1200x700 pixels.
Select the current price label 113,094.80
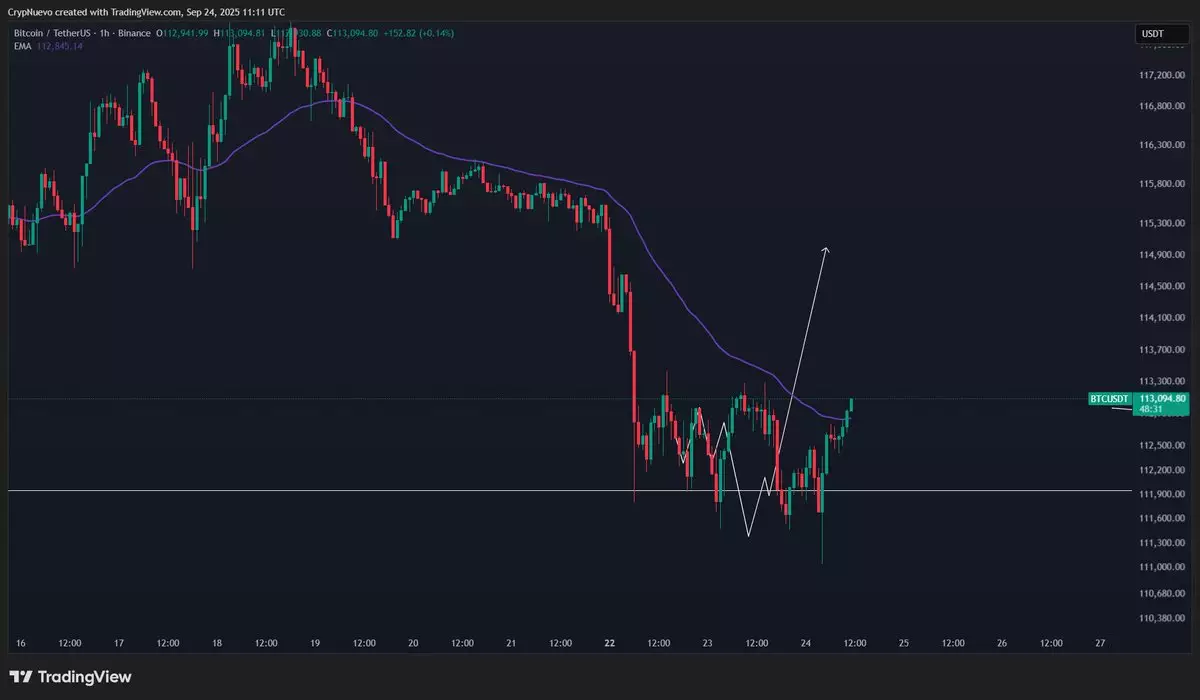coord(1162,398)
